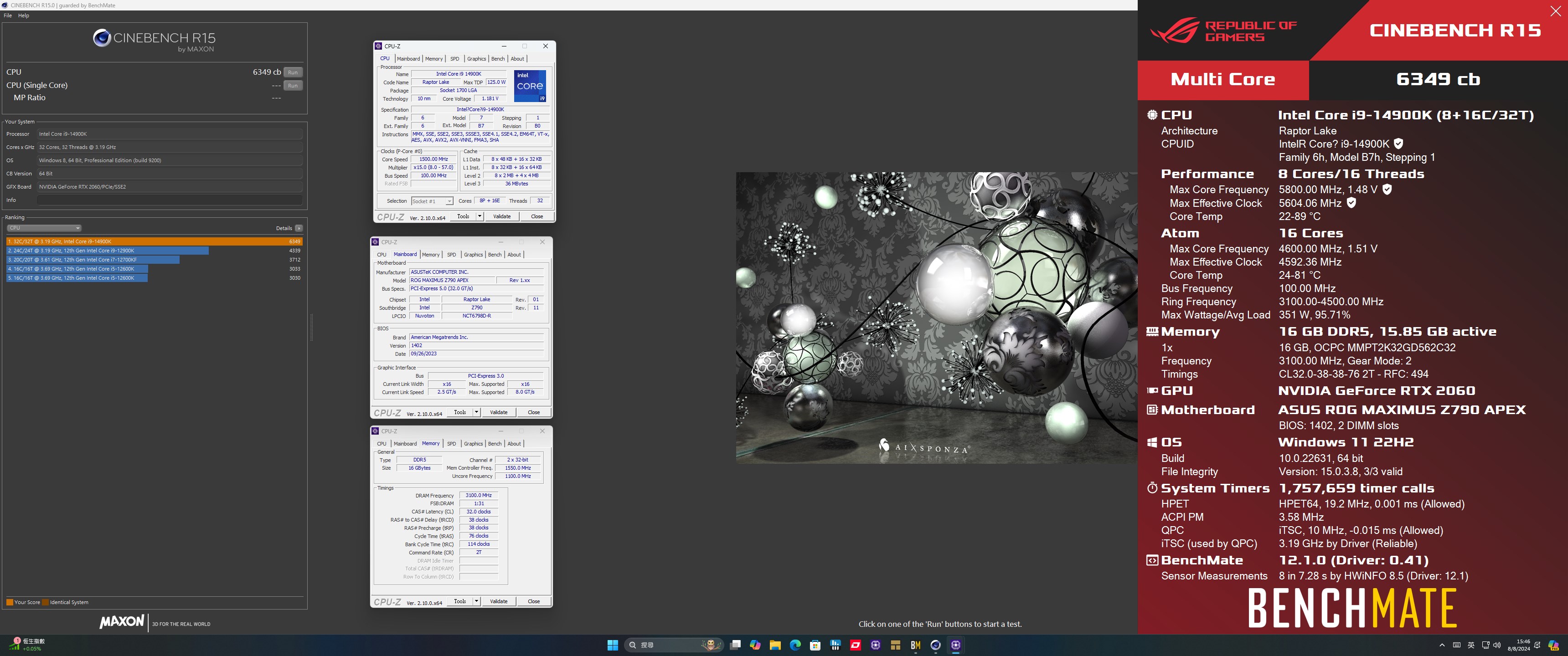Open the clock and date flyout
Screen dimensions: 1568x656
pos(1518,645)
